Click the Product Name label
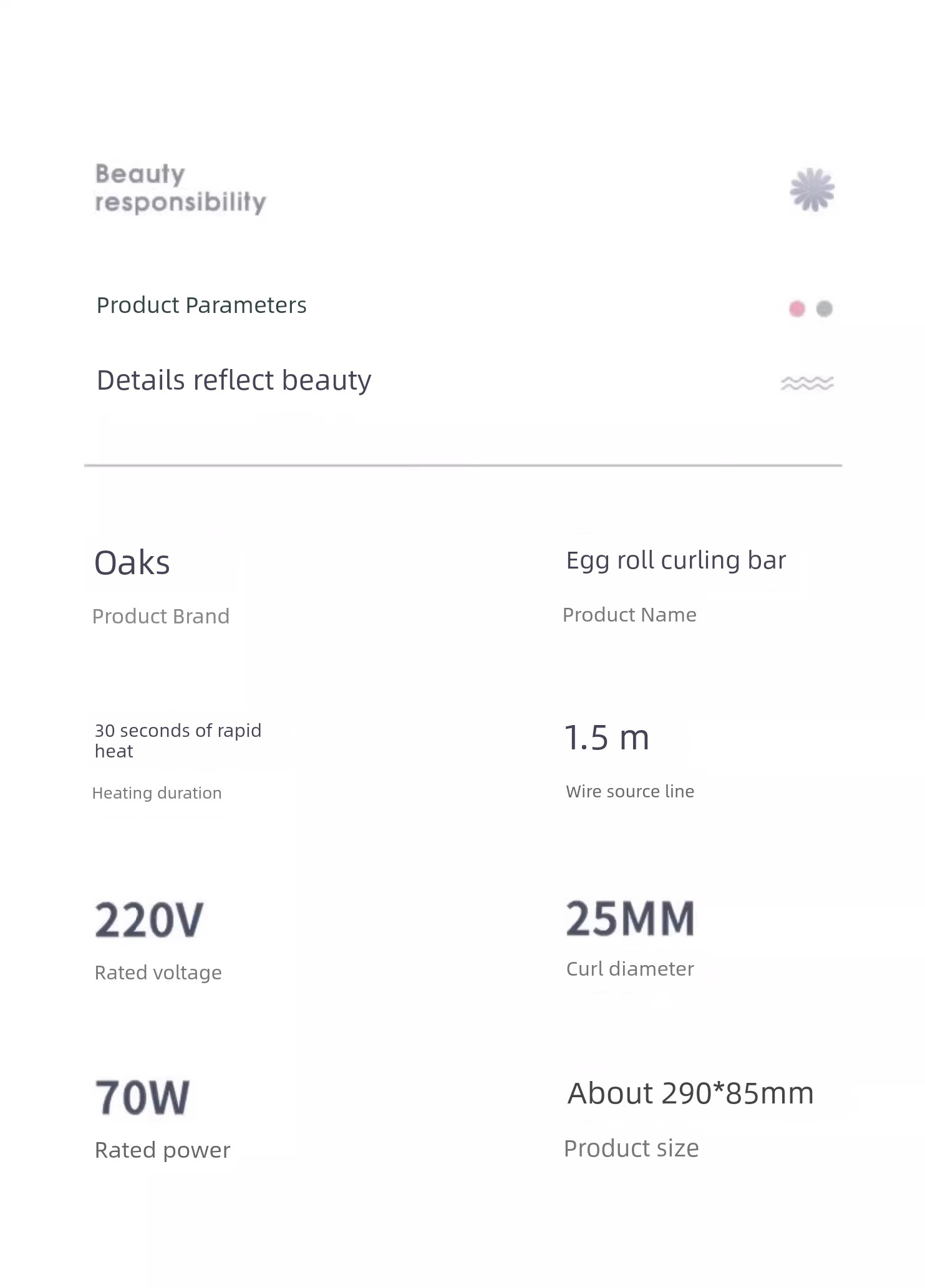 [629, 615]
